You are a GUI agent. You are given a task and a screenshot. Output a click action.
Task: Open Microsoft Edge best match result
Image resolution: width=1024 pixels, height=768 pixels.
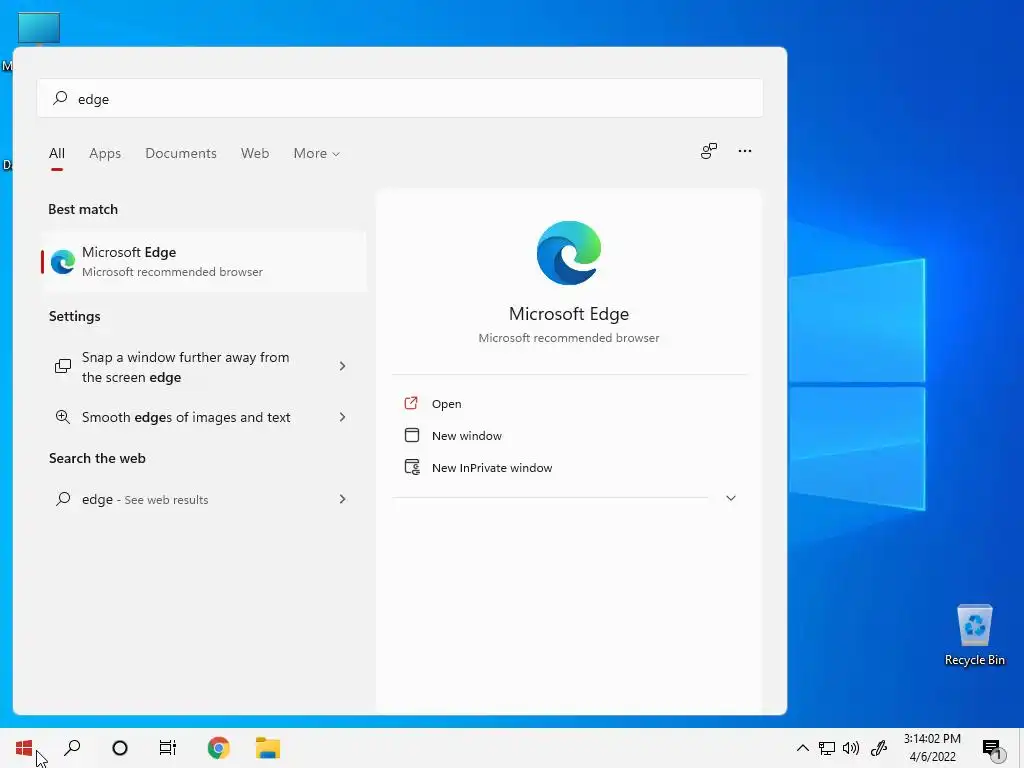[x=203, y=261]
